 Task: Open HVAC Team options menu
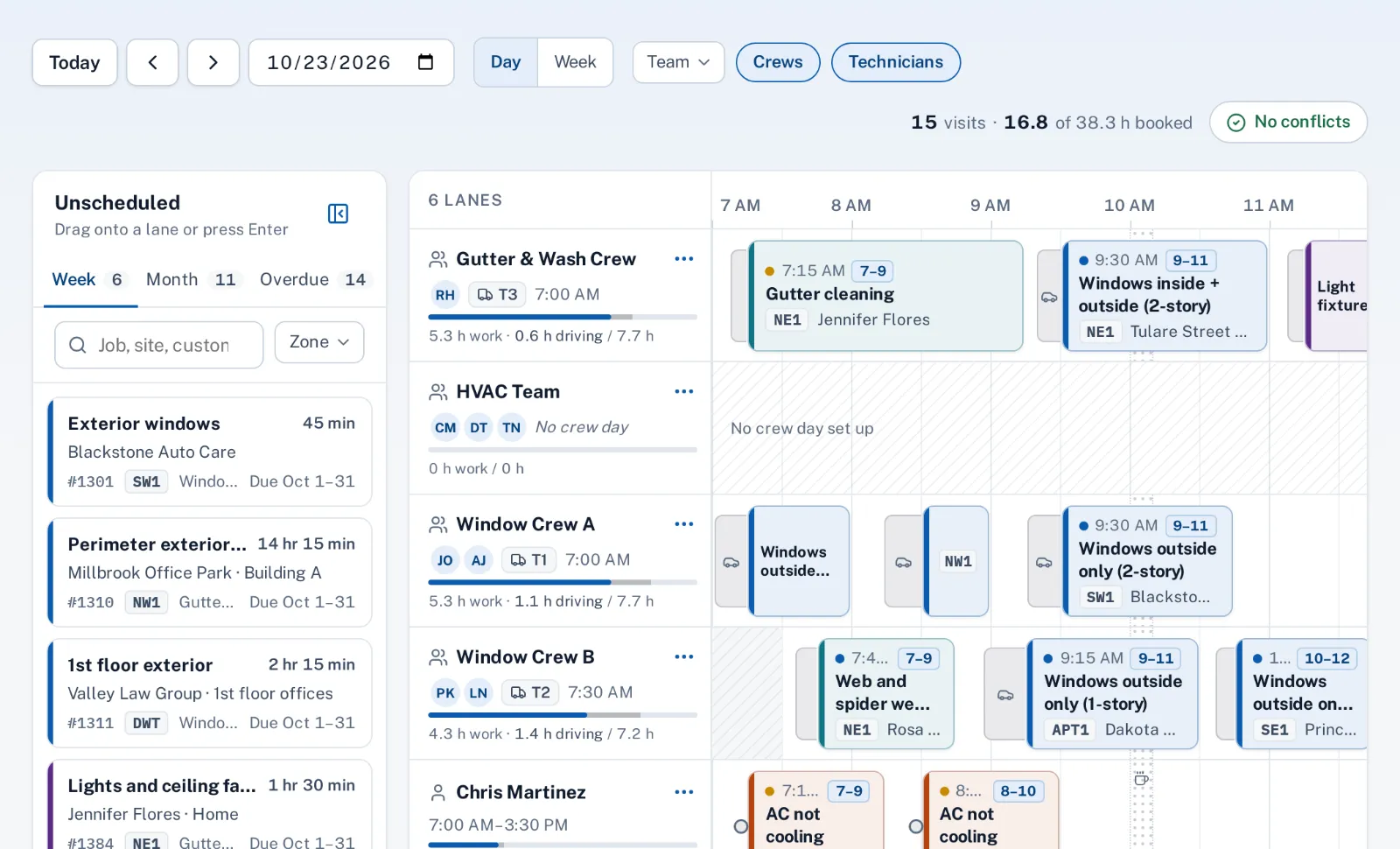pyautogui.click(x=684, y=391)
